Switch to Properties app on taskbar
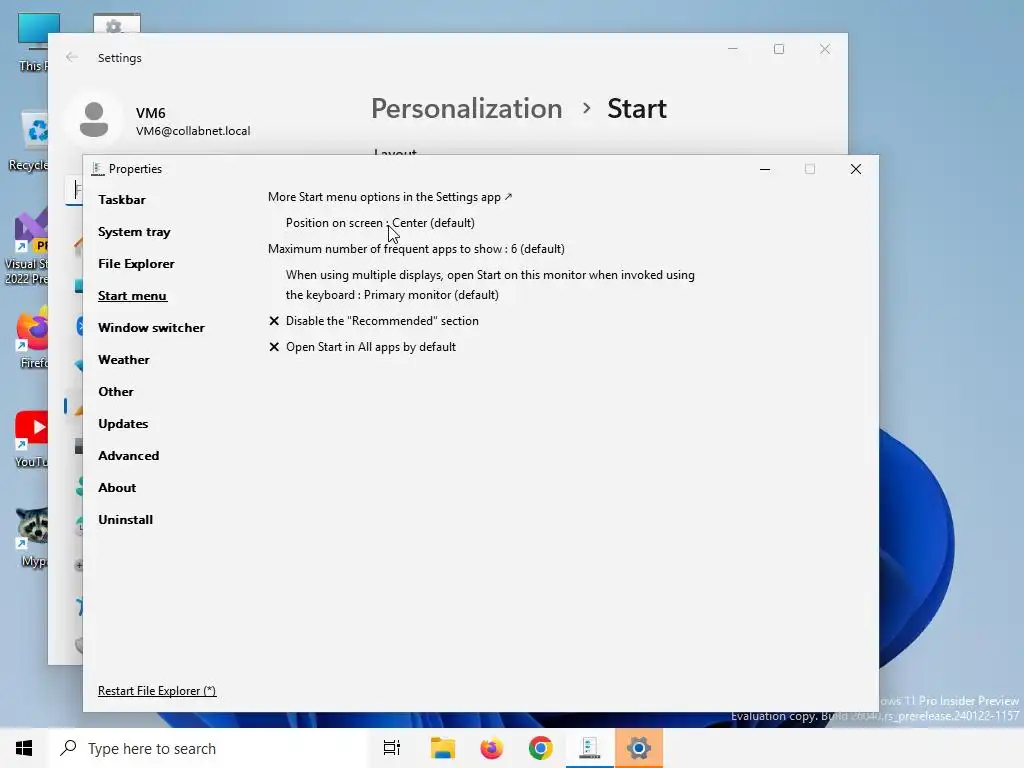 pos(590,748)
